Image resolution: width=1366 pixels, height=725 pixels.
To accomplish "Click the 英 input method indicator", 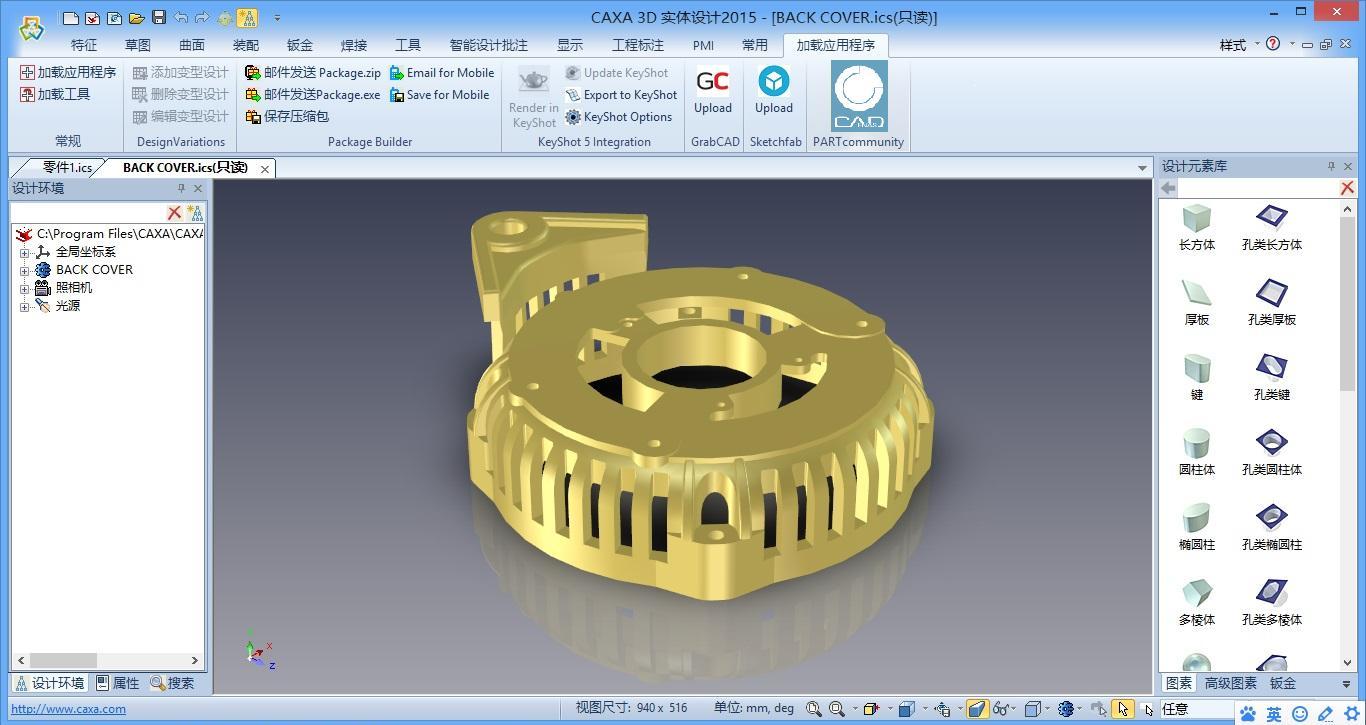I will [x=1273, y=714].
